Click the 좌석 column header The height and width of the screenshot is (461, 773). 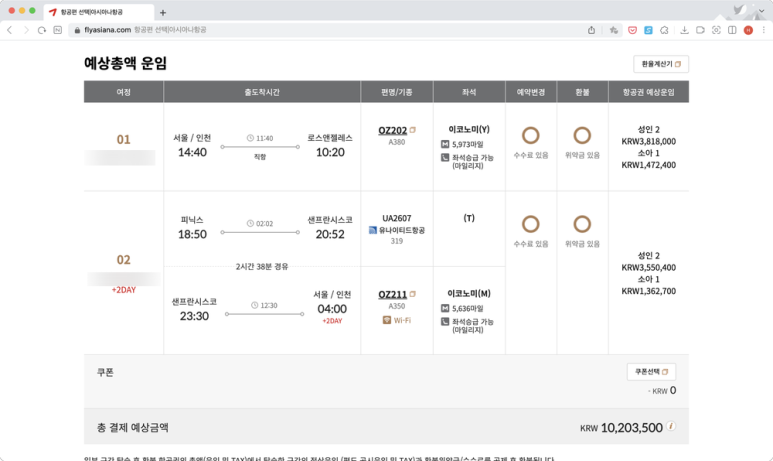pyautogui.click(x=469, y=92)
